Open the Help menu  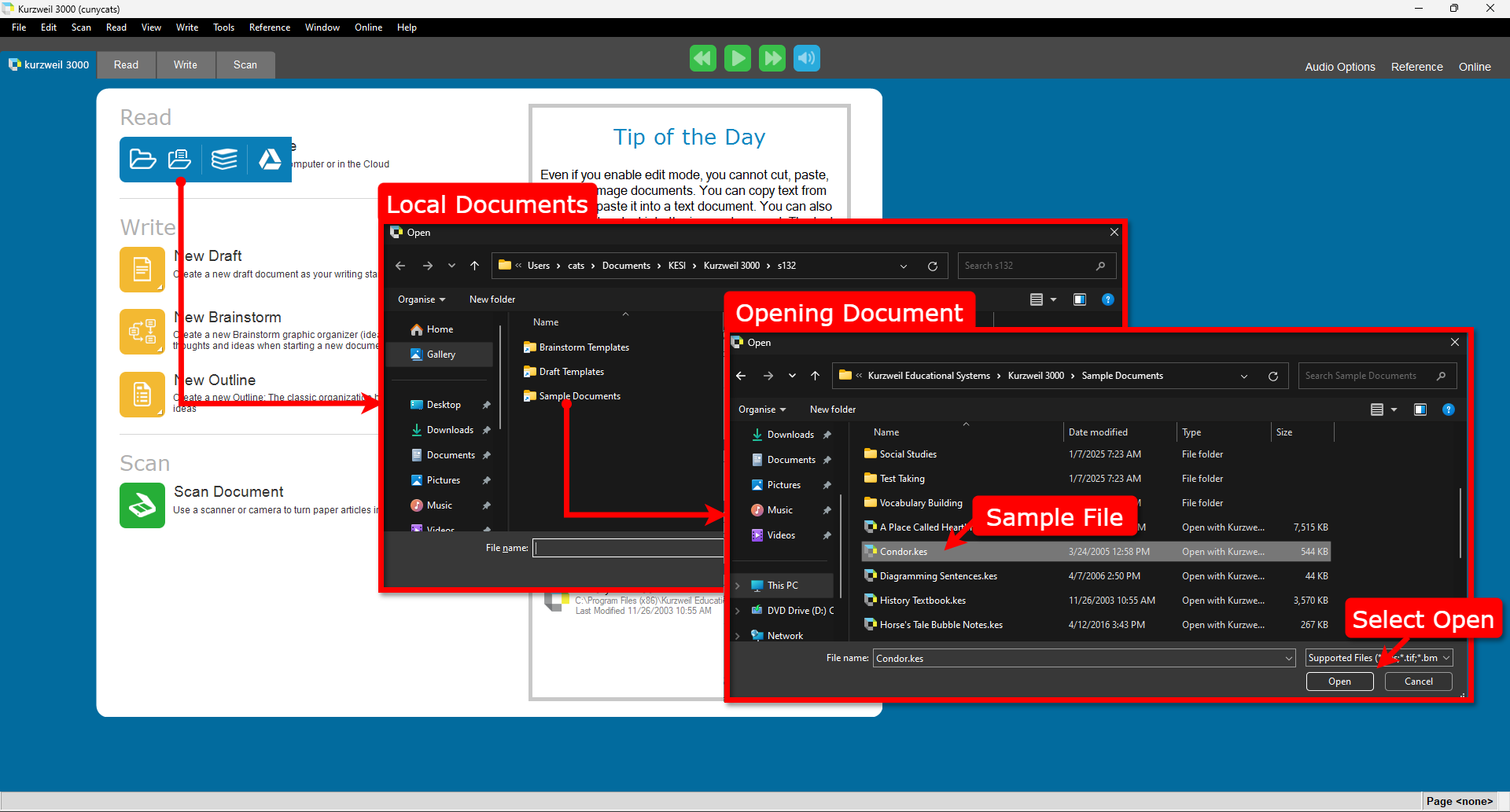point(407,28)
